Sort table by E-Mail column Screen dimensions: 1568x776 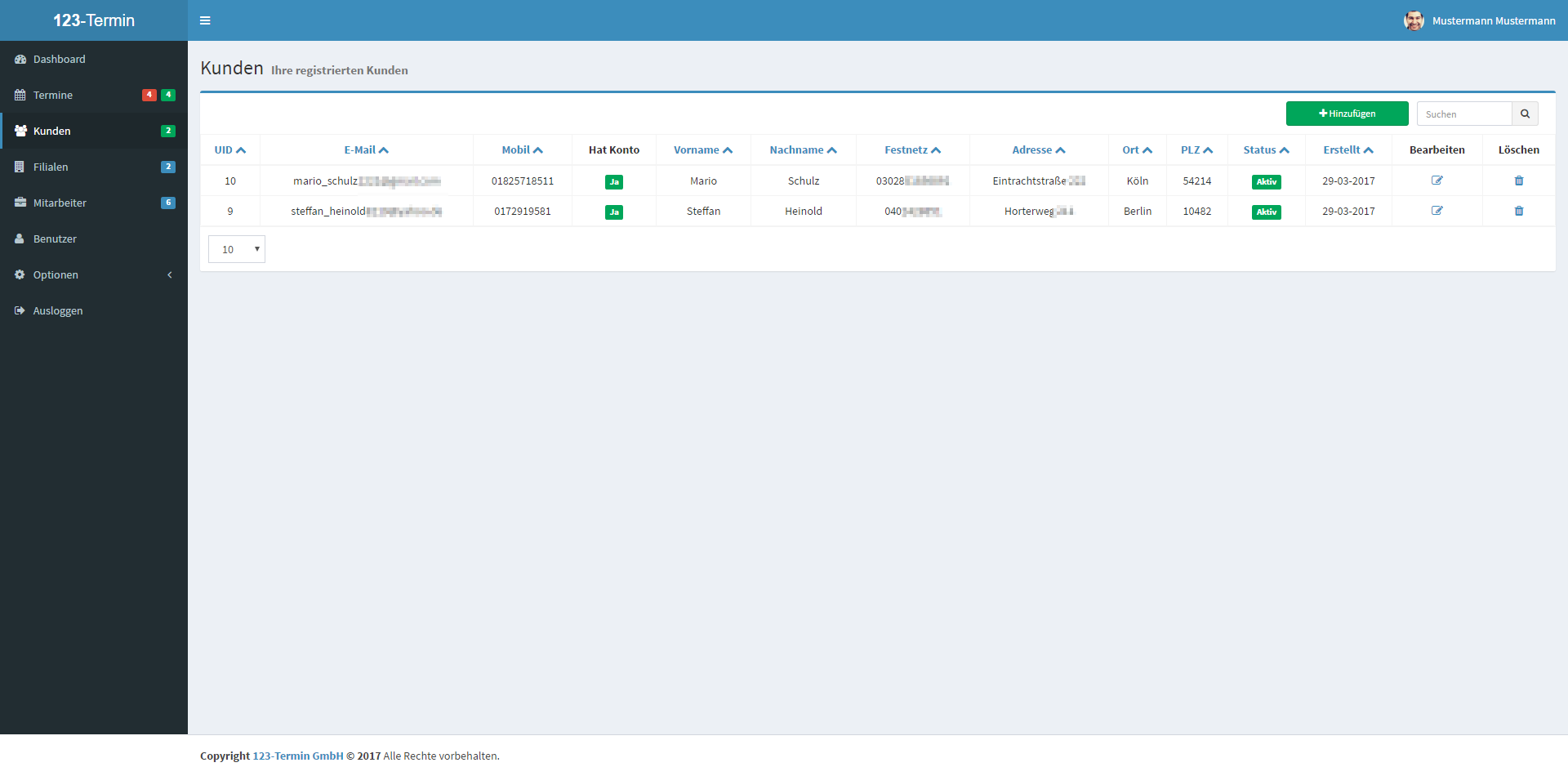(366, 150)
